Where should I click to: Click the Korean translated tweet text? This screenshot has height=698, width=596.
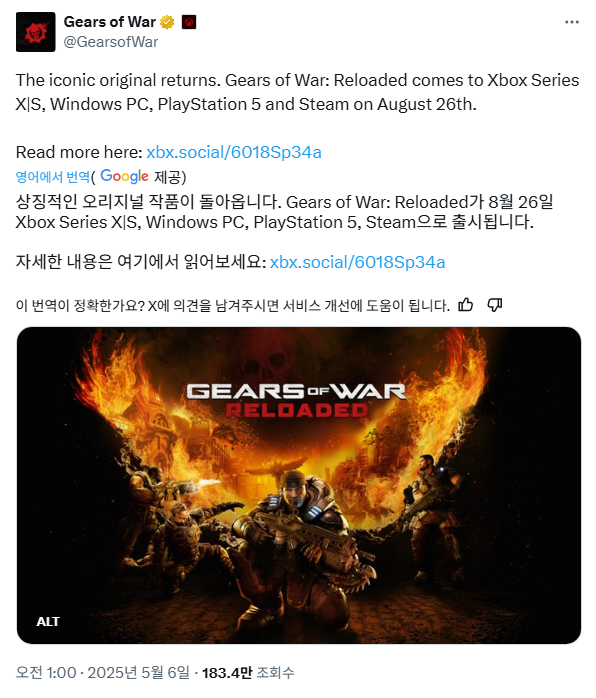click(x=284, y=212)
